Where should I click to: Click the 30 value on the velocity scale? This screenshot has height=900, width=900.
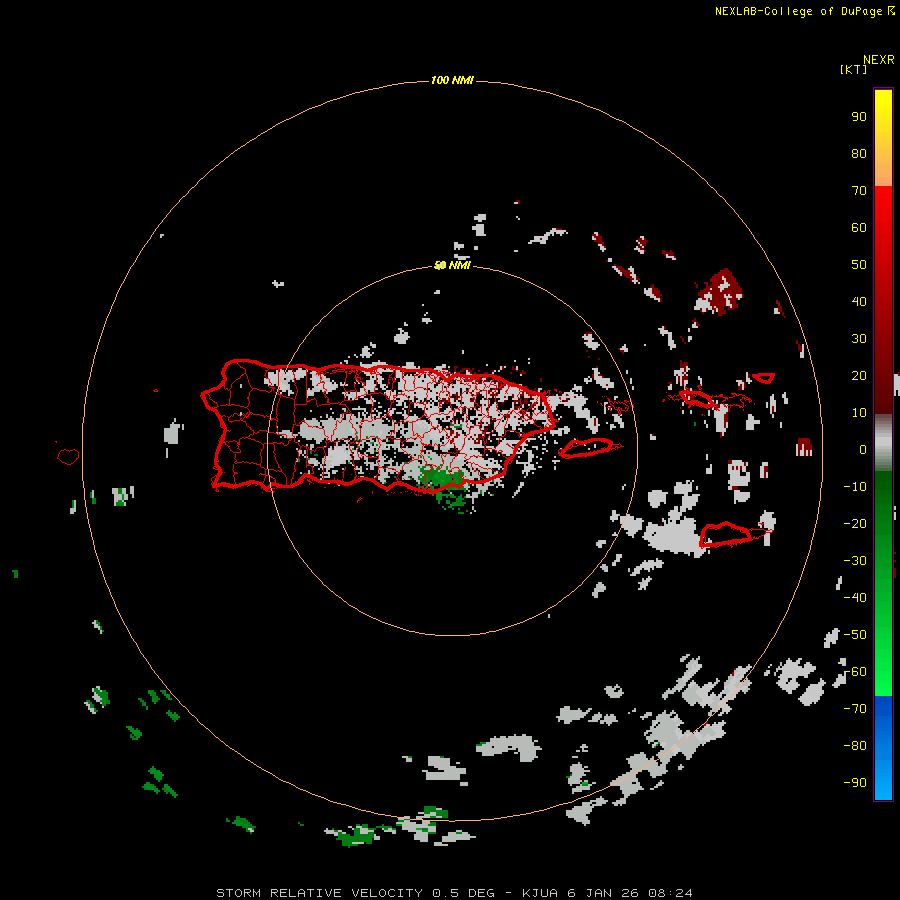click(x=859, y=339)
